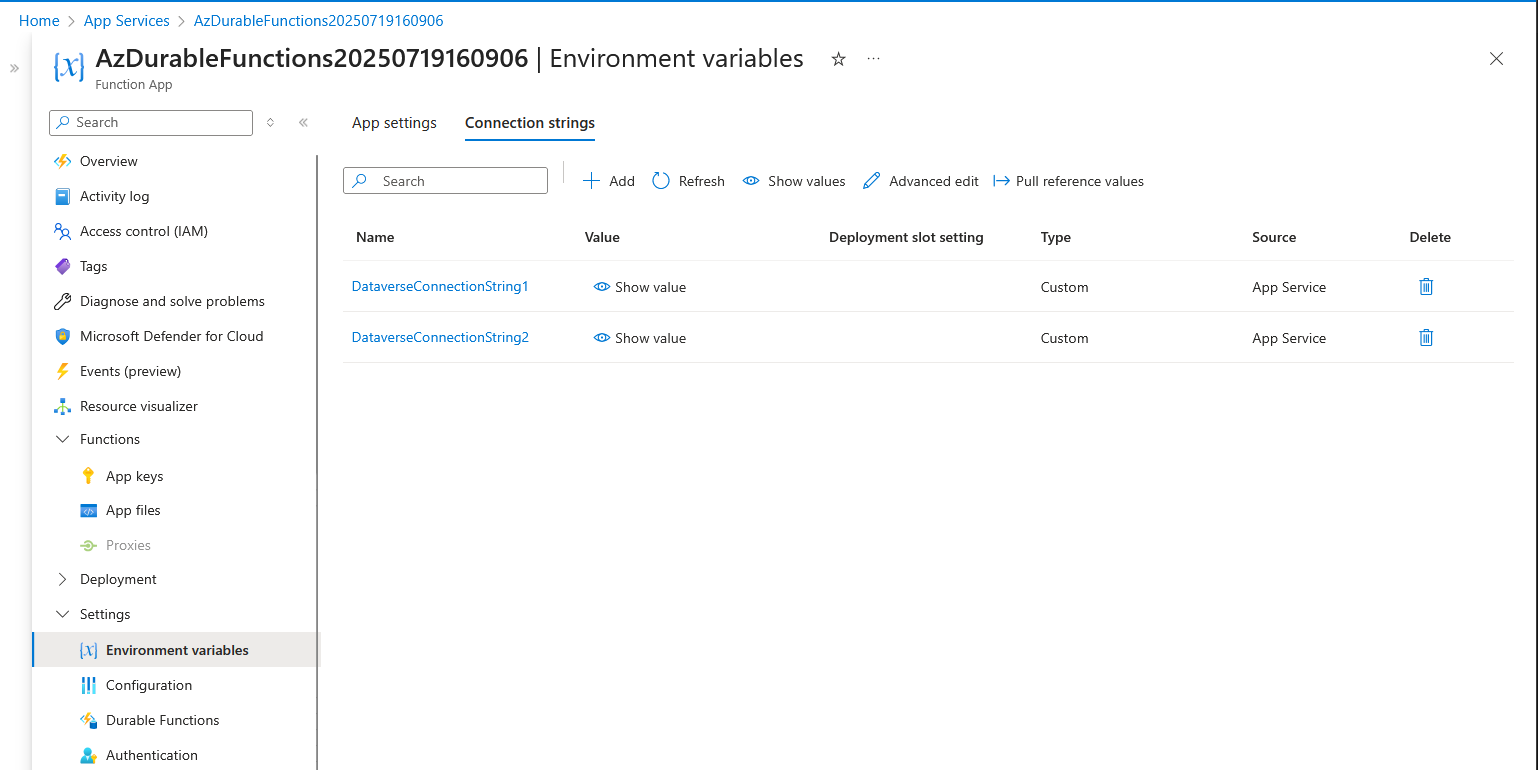Click the Source column header

pos(1274,237)
